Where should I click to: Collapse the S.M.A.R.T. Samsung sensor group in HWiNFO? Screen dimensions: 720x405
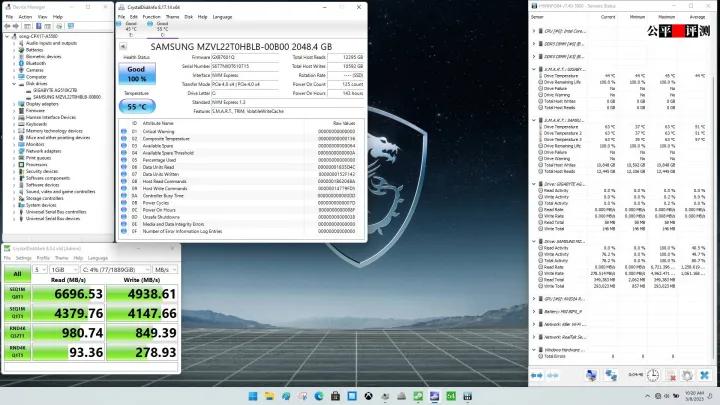point(534,120)
